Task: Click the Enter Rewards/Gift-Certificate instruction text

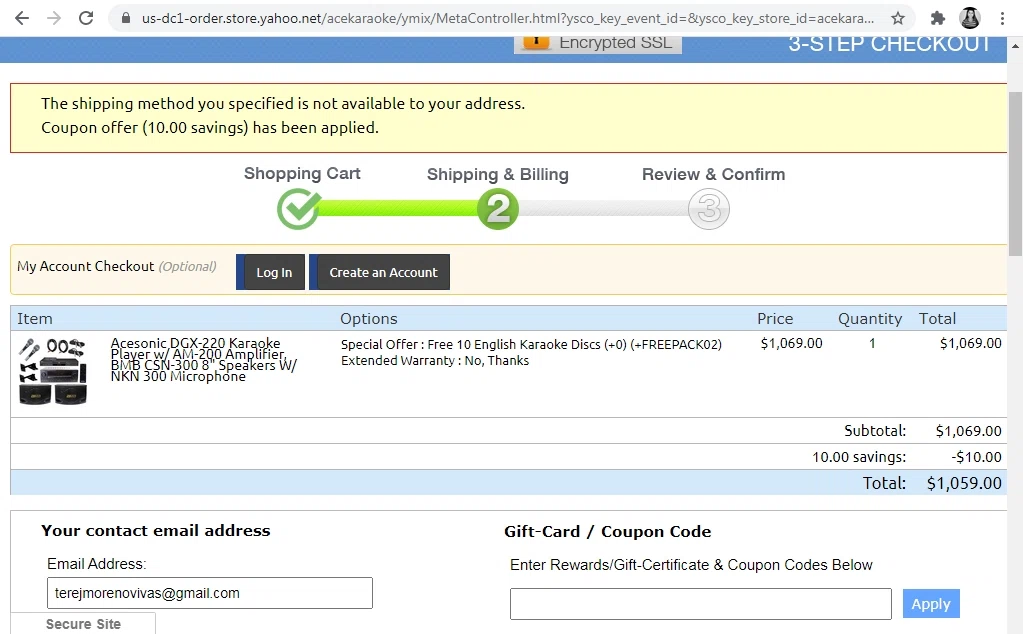Action: coord(691,565)
